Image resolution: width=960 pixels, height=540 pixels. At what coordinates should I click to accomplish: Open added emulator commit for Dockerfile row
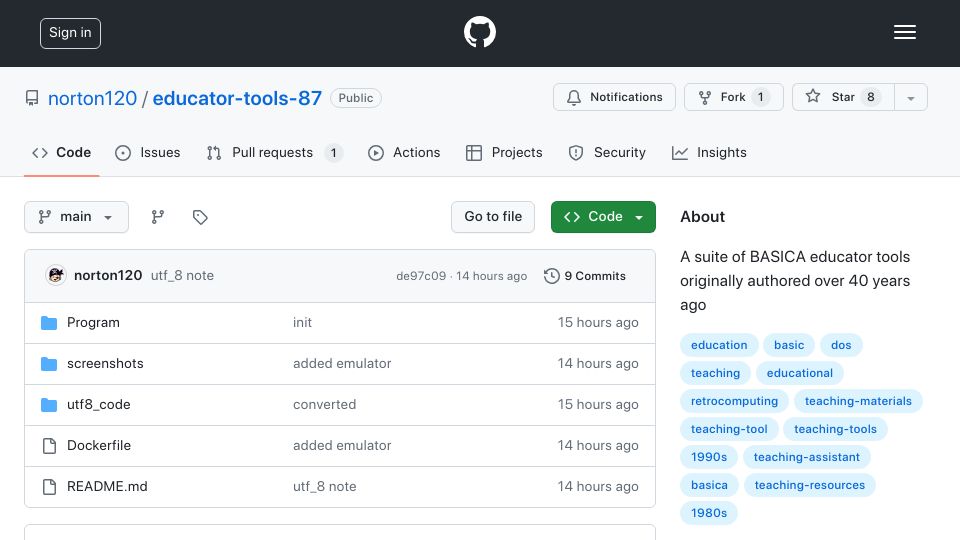coord(342,446)
